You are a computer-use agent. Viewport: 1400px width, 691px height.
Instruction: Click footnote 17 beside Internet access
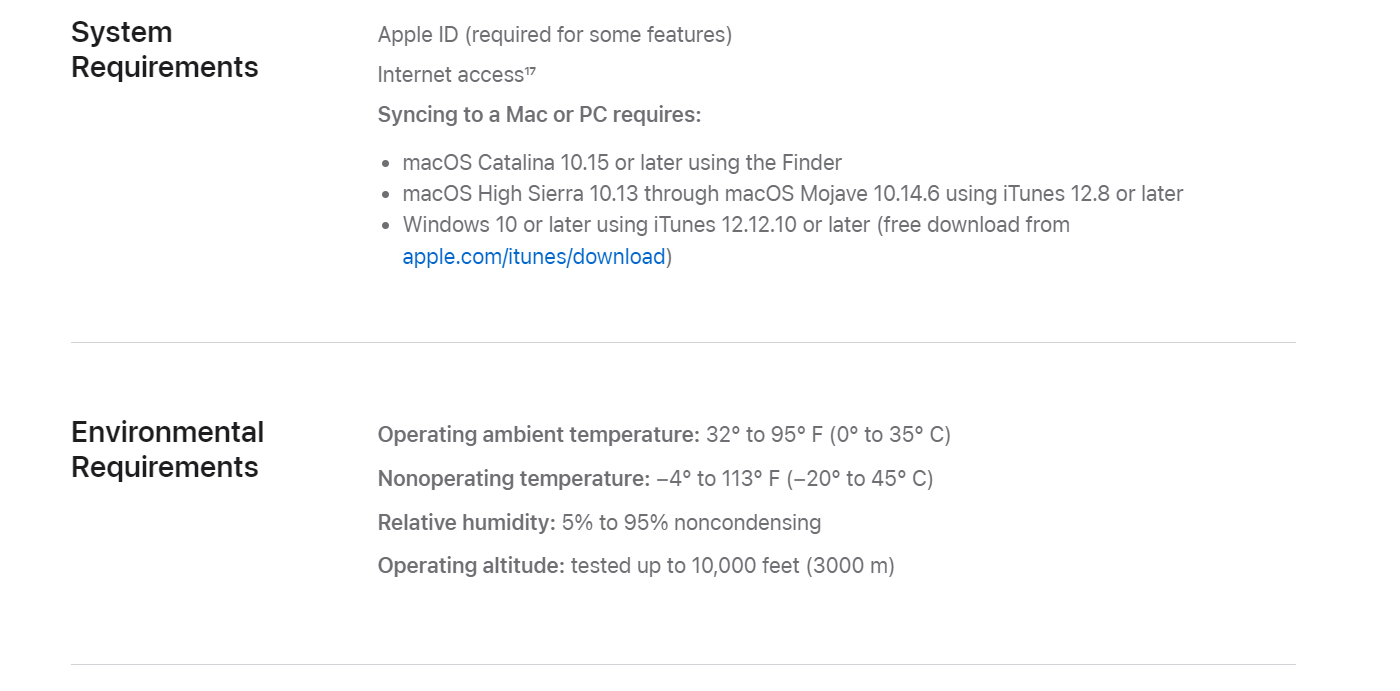[x=530, y=70]
